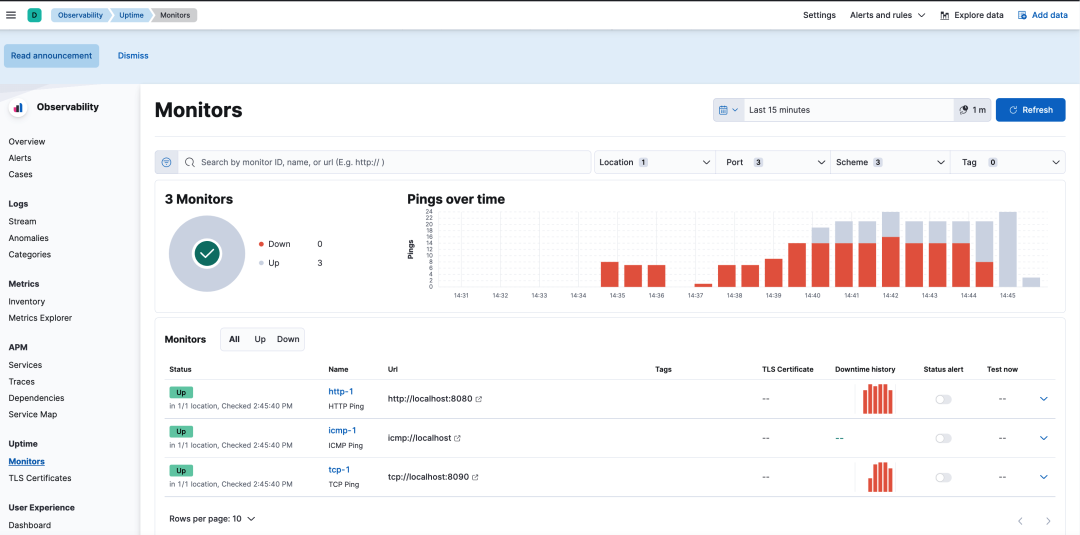
Task: Click the next page arrow in pagination
Action: click(1048, 521)
